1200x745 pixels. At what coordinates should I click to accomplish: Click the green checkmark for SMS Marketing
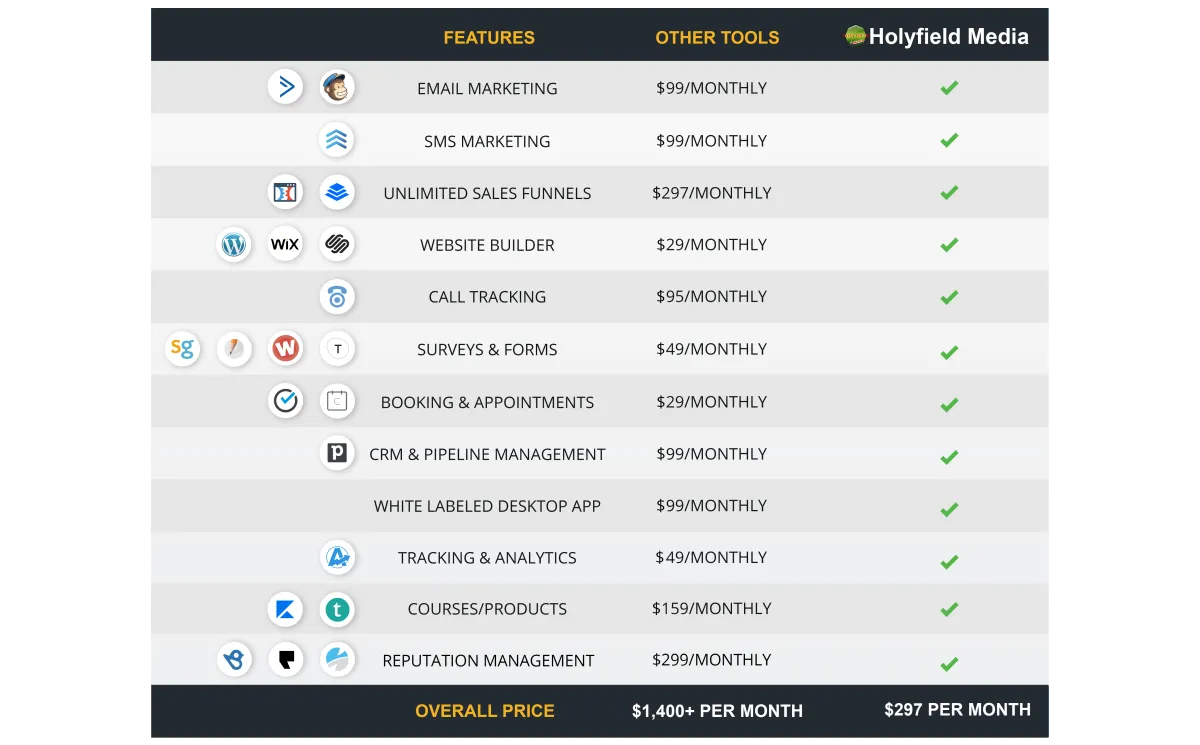pyautogui.click(x=949, y=140)
